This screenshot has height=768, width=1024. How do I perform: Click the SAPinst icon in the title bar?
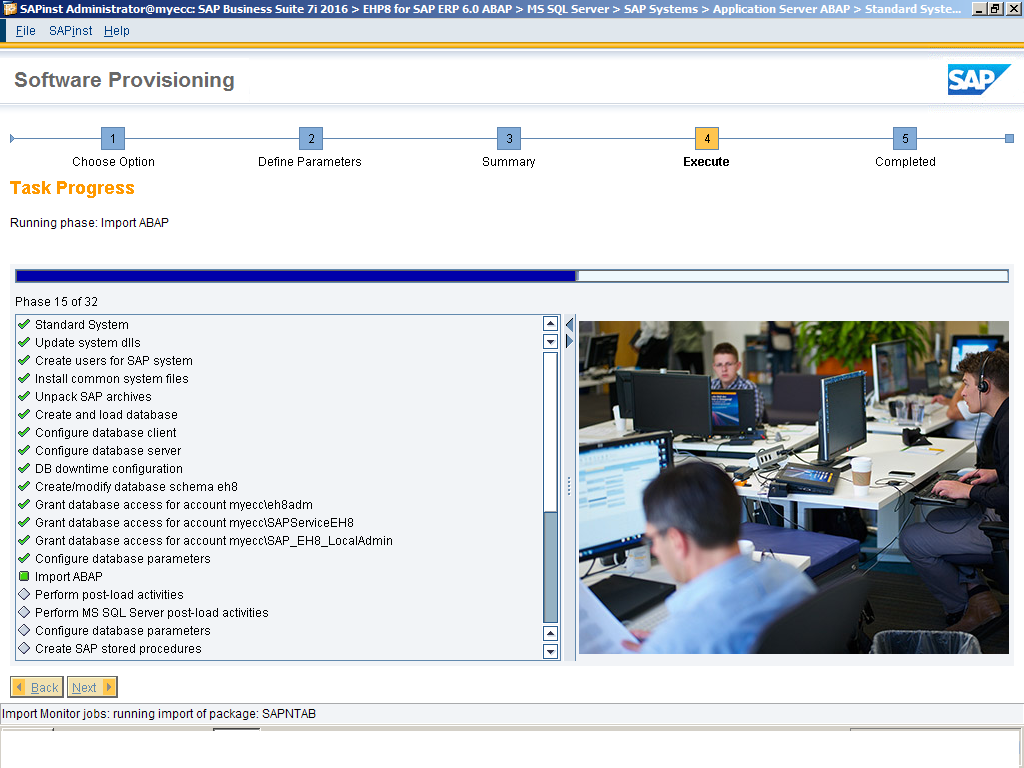(9, 8)
